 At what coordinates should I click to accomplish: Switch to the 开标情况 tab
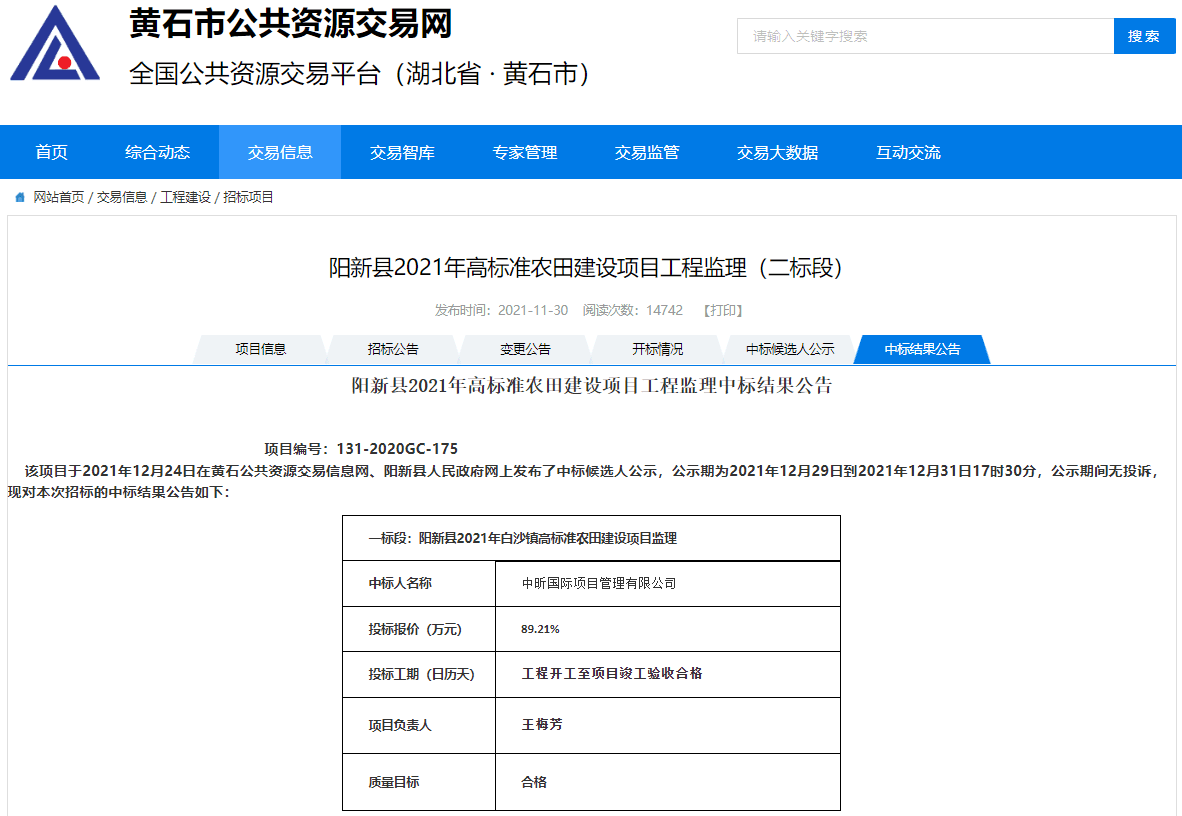[x=657, y=349]
